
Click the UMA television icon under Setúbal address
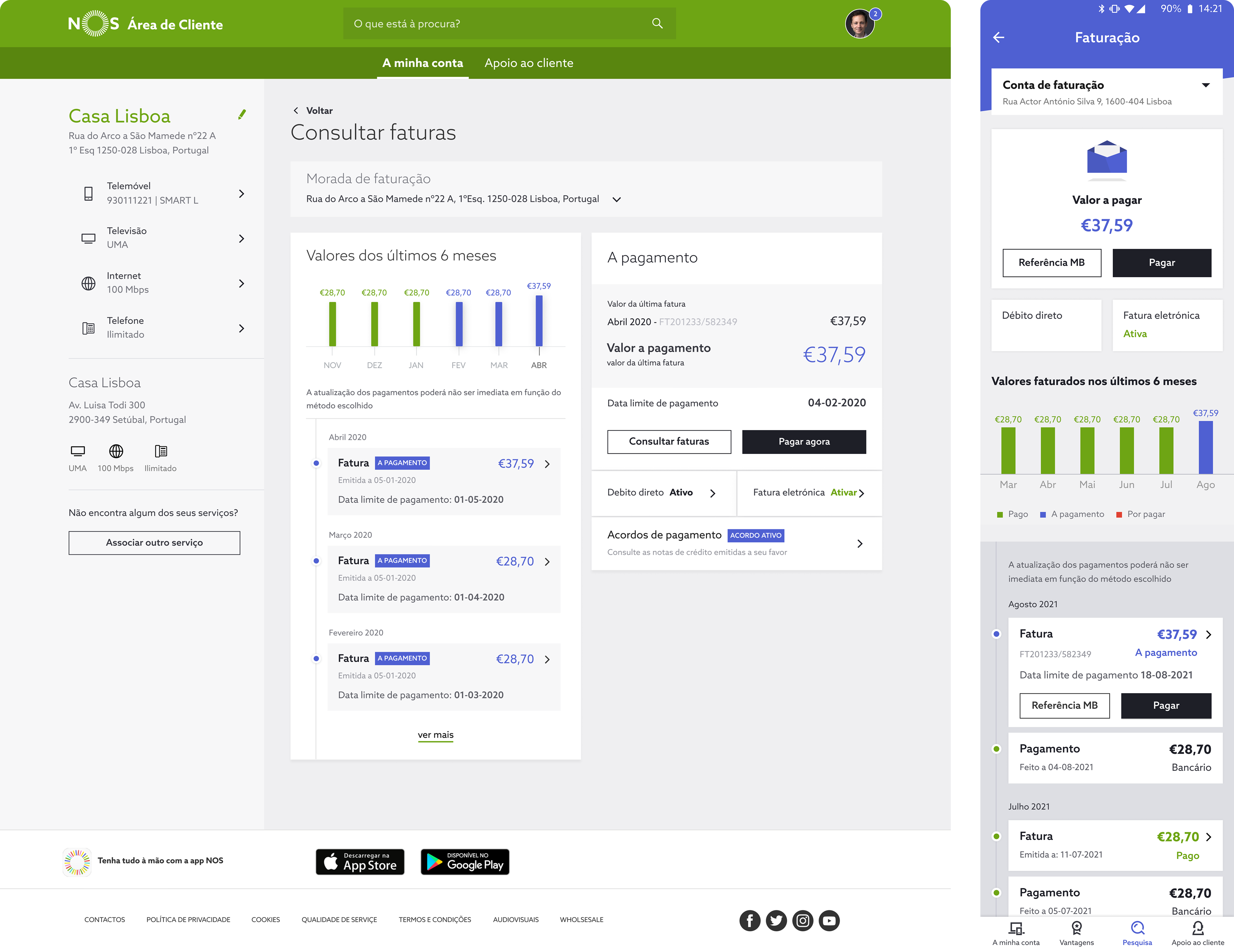78,451
